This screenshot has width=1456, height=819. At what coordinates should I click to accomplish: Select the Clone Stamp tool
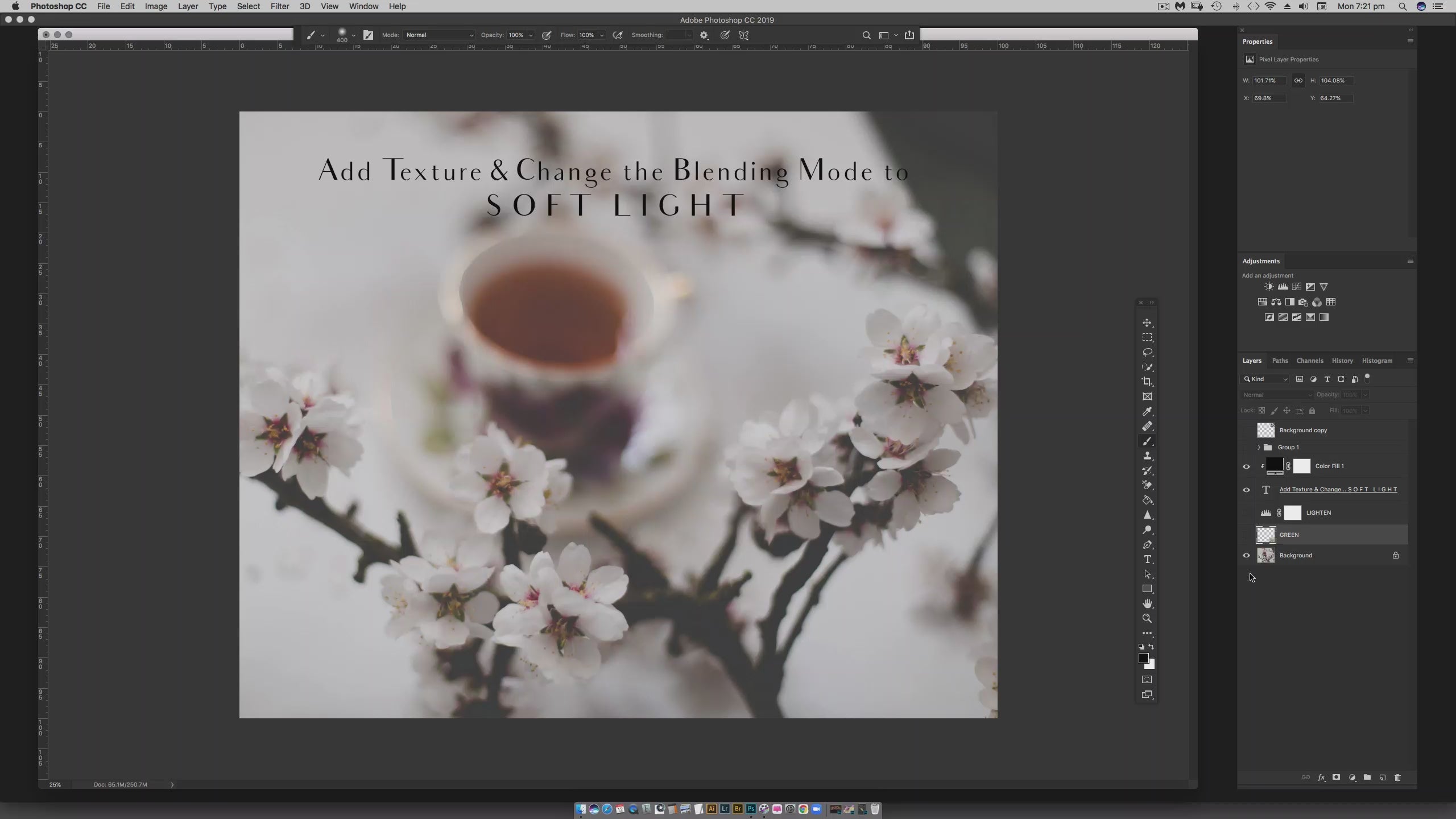click(1147, 456)
